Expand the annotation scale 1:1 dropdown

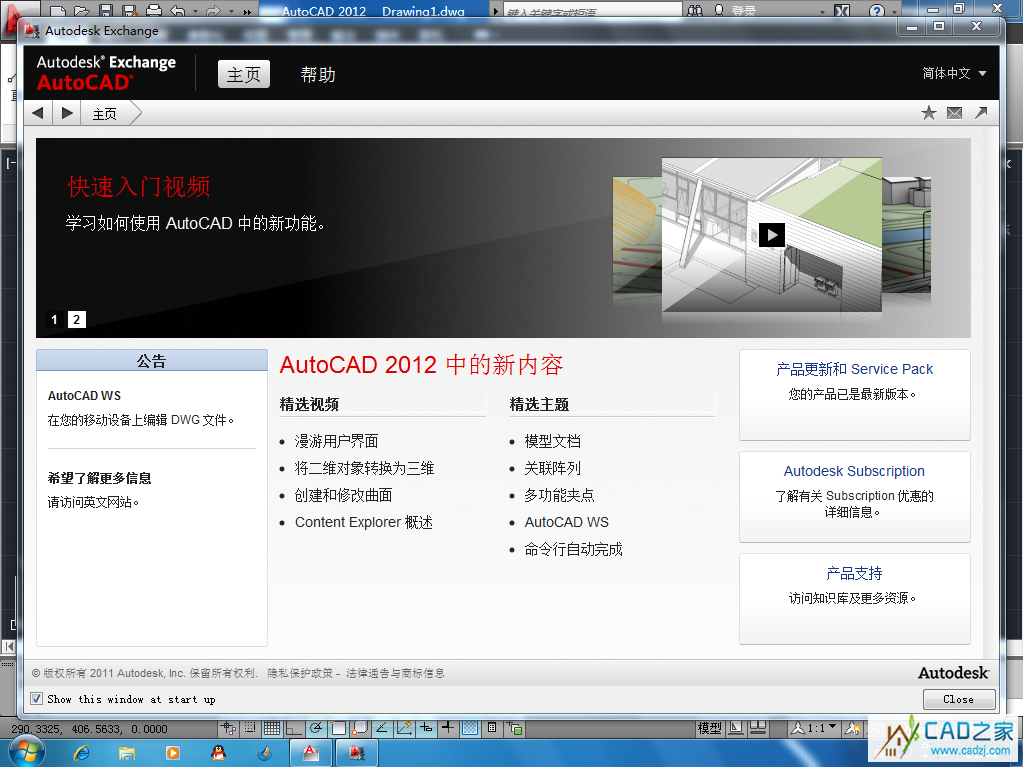(x=833, y=728)
